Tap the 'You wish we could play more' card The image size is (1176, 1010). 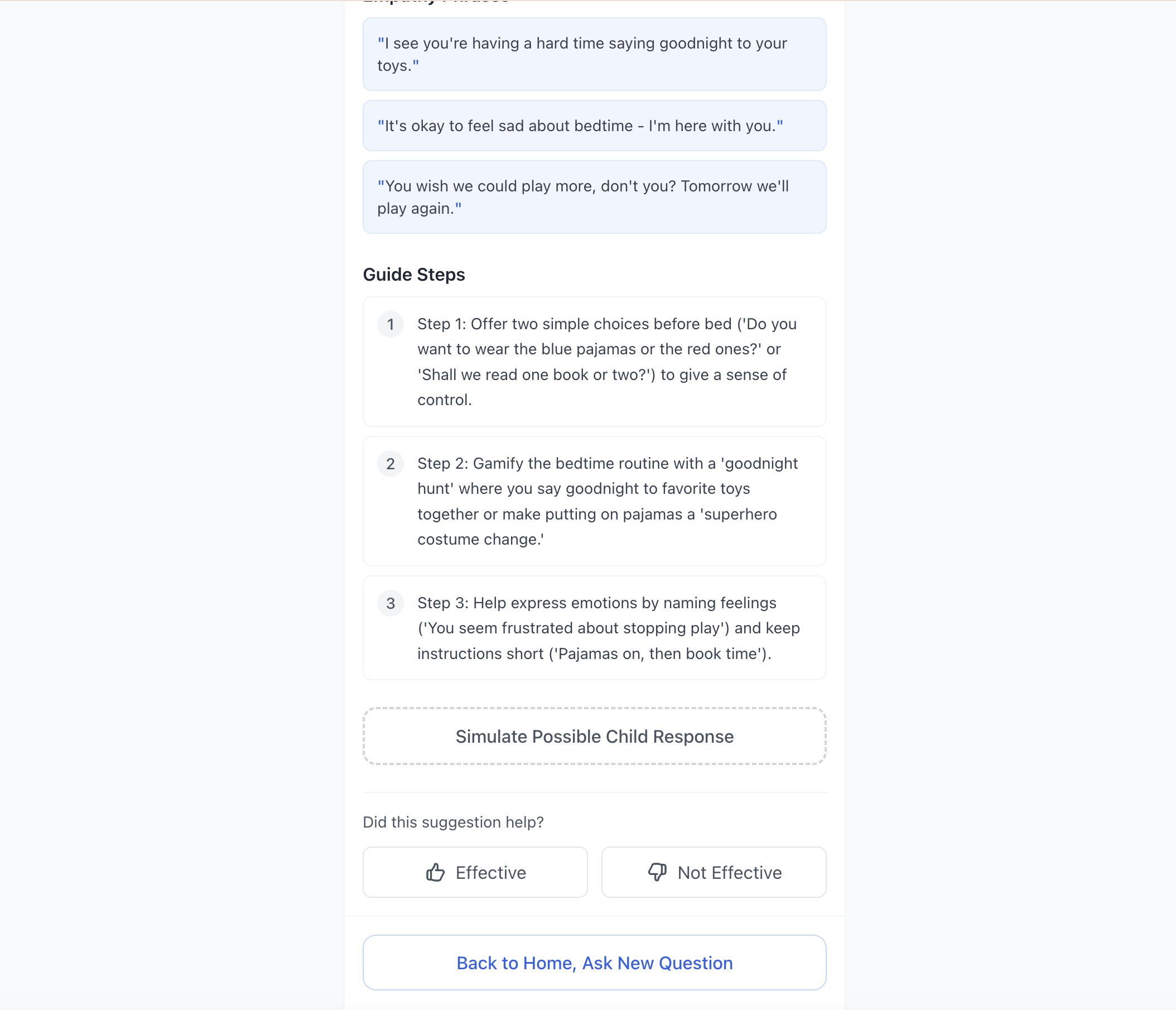[594, 196]
